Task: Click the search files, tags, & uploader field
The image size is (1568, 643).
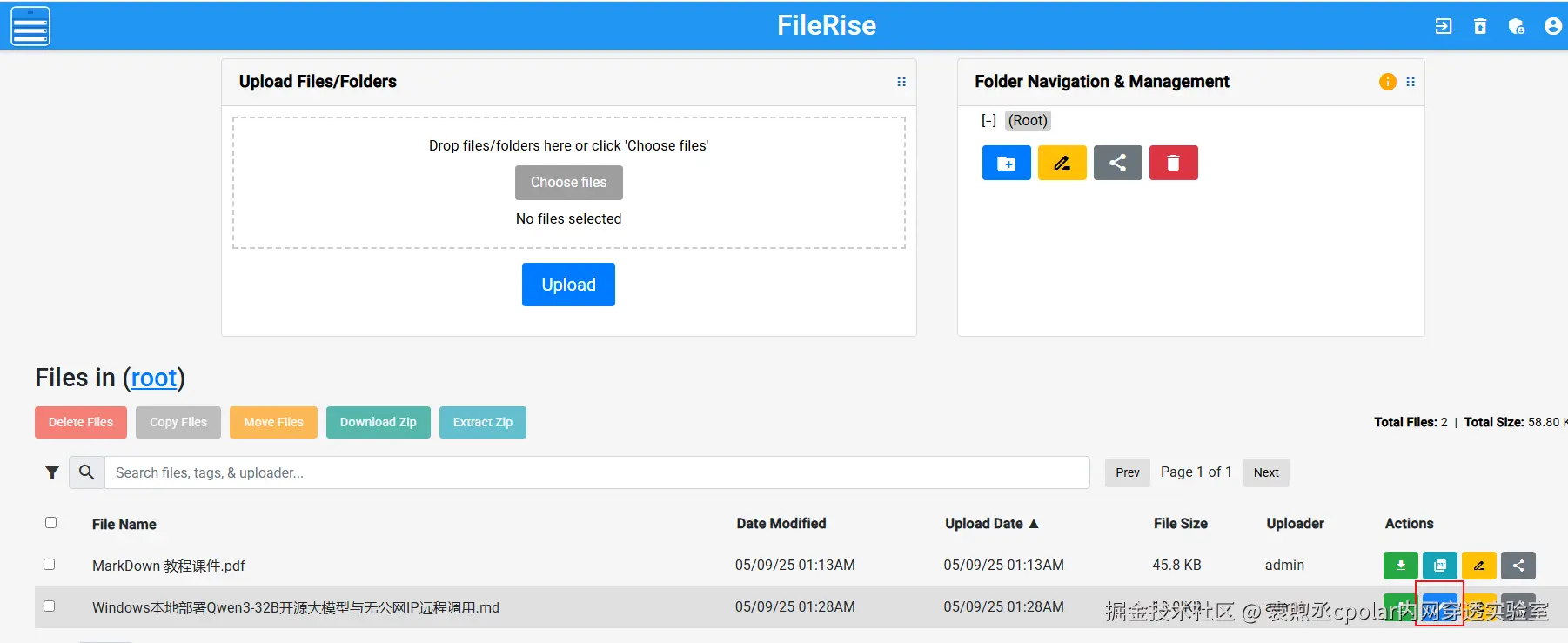Action: click(x=597, y=472)
